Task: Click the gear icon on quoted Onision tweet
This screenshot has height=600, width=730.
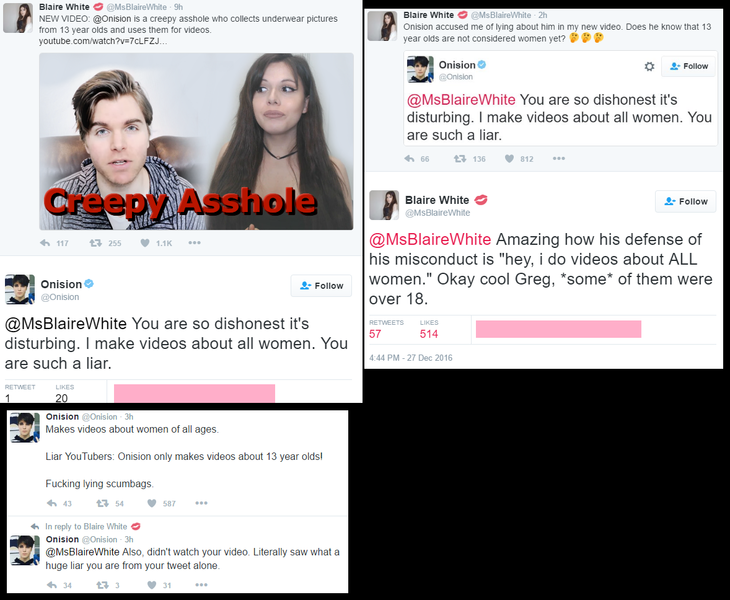Action: (x=649, y=67)
